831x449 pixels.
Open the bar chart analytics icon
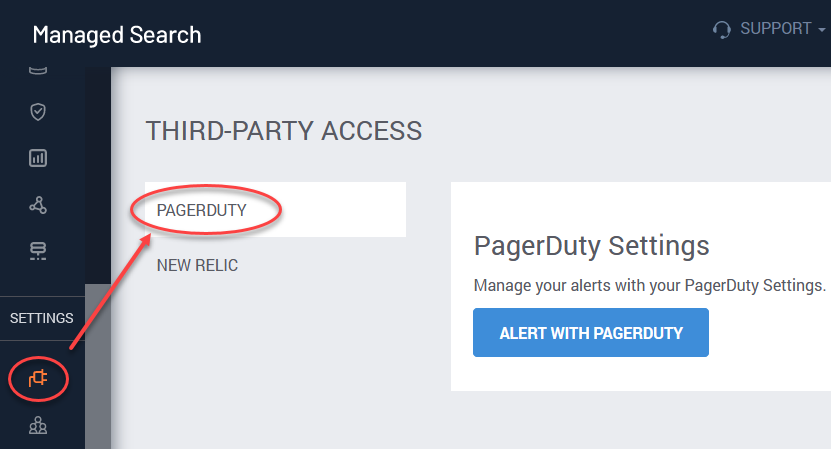[38, 158]
